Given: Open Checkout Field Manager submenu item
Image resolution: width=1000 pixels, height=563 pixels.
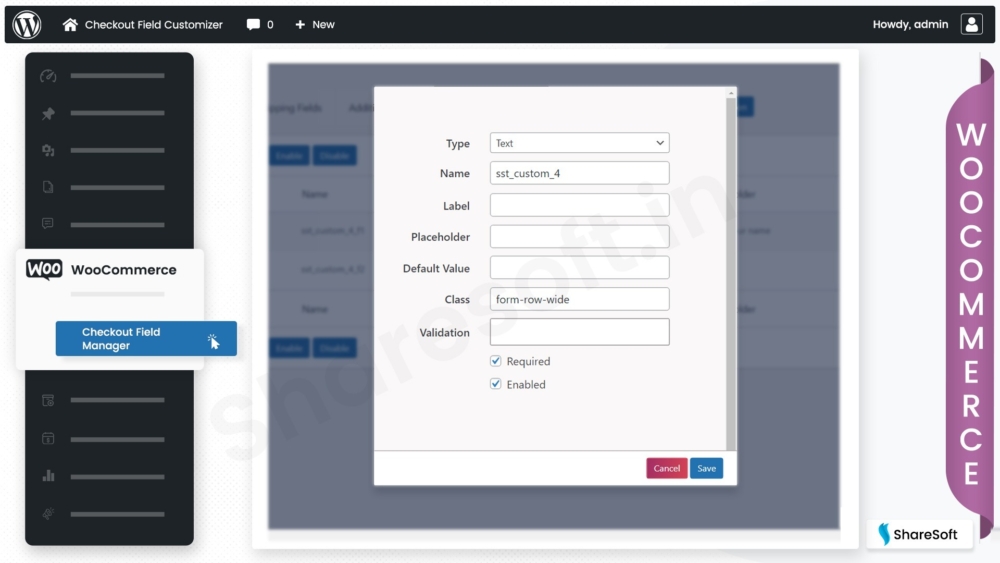Looking at the screenshot, I should pyautogui.click(x=146, y=339).
